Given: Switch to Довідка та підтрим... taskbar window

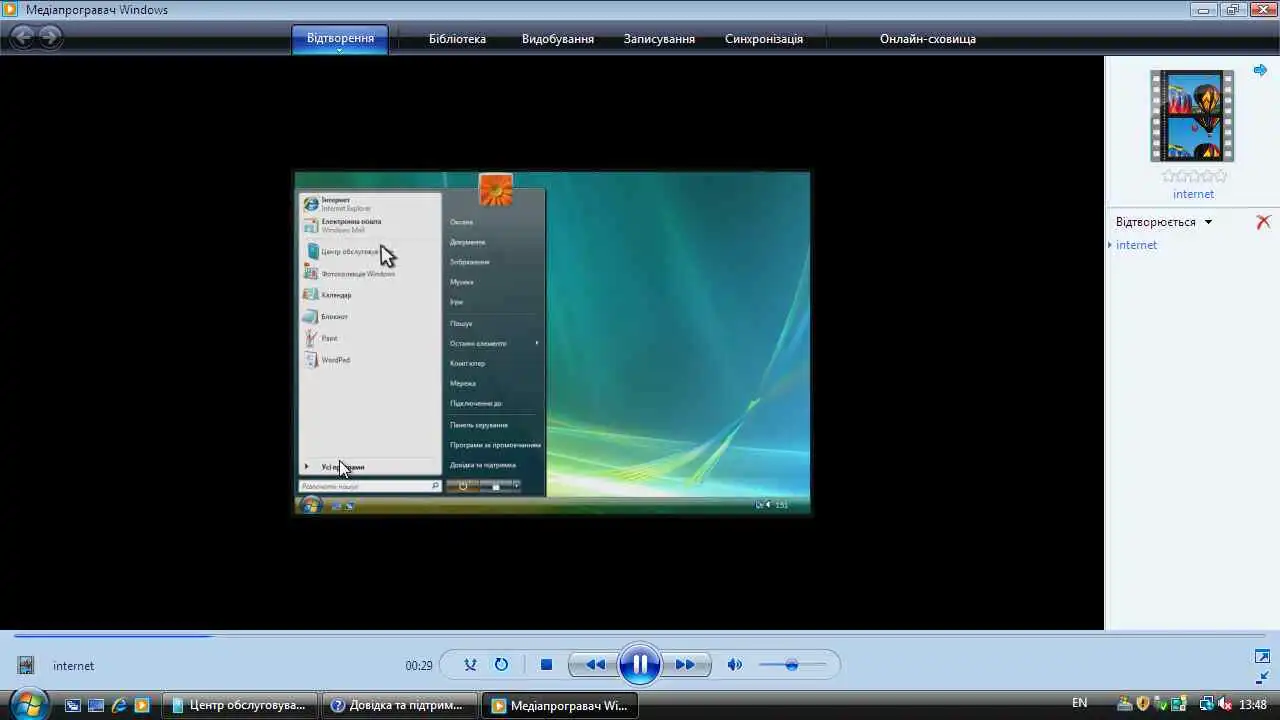Looking at the screenshot, I should [400, 705].
